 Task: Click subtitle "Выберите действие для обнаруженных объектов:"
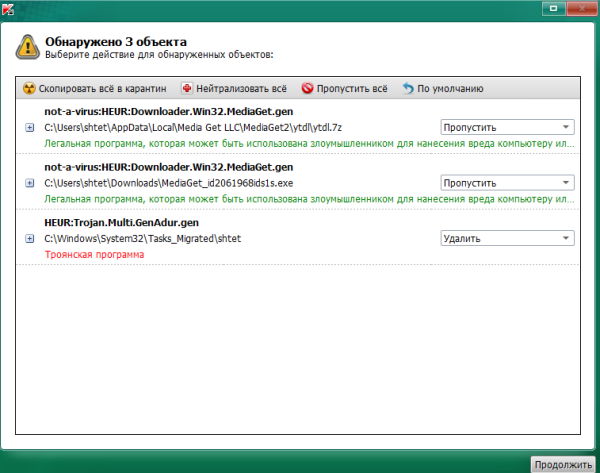159,55
